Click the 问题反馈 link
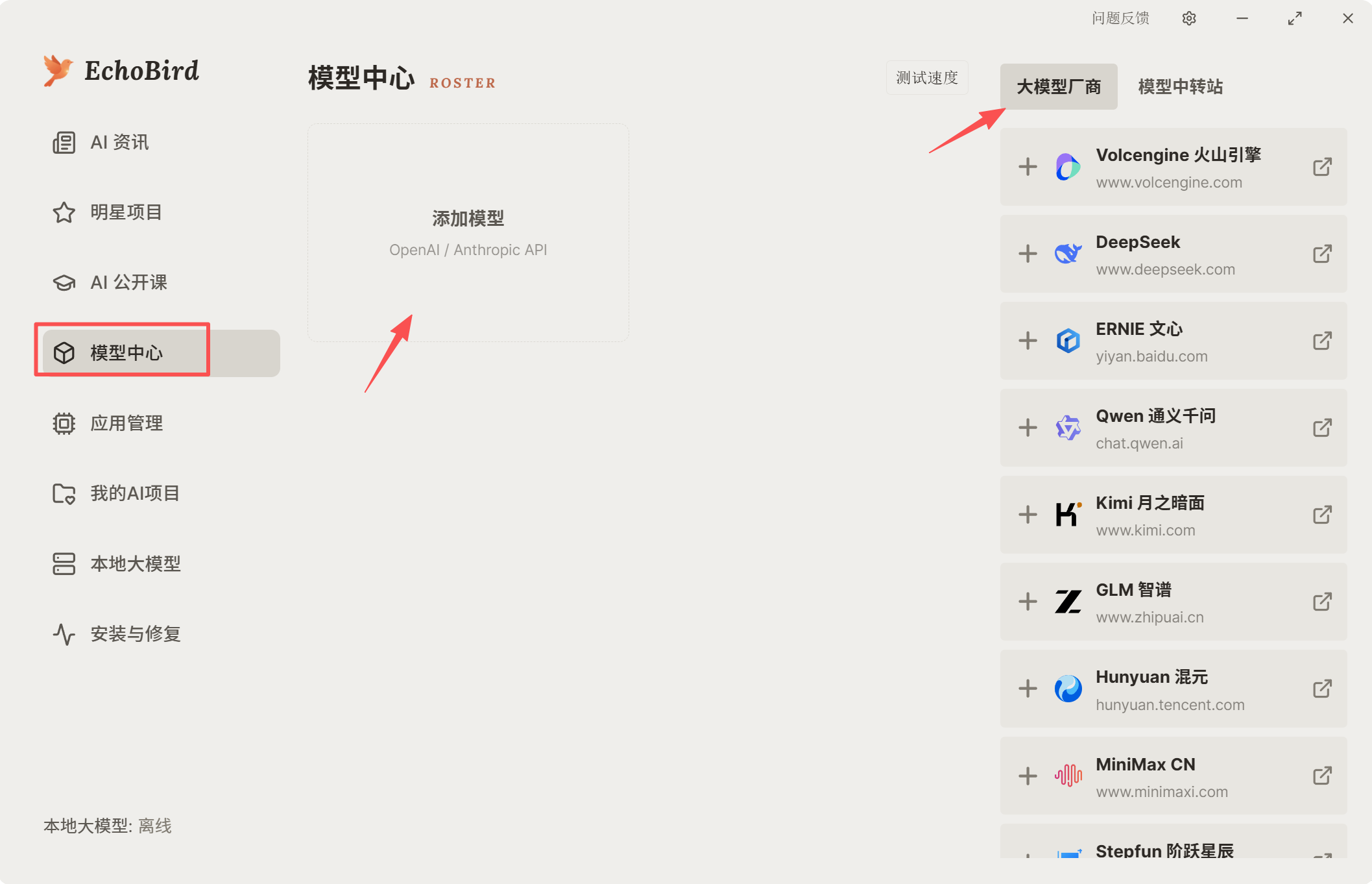The width and height of the screenshot is (1372, 884). (1120, 18)
